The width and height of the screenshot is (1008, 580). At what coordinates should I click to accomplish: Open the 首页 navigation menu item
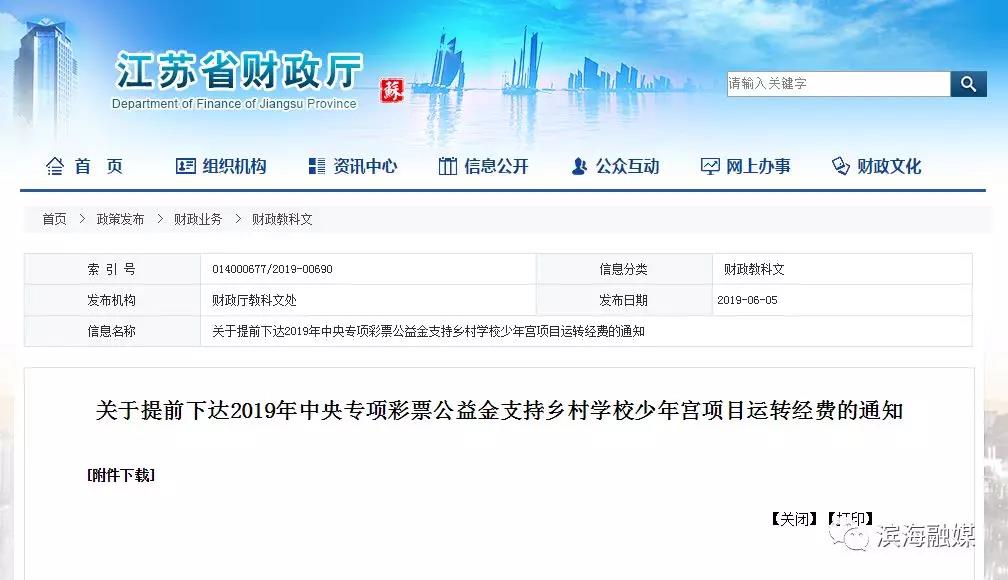pos(97,166)
